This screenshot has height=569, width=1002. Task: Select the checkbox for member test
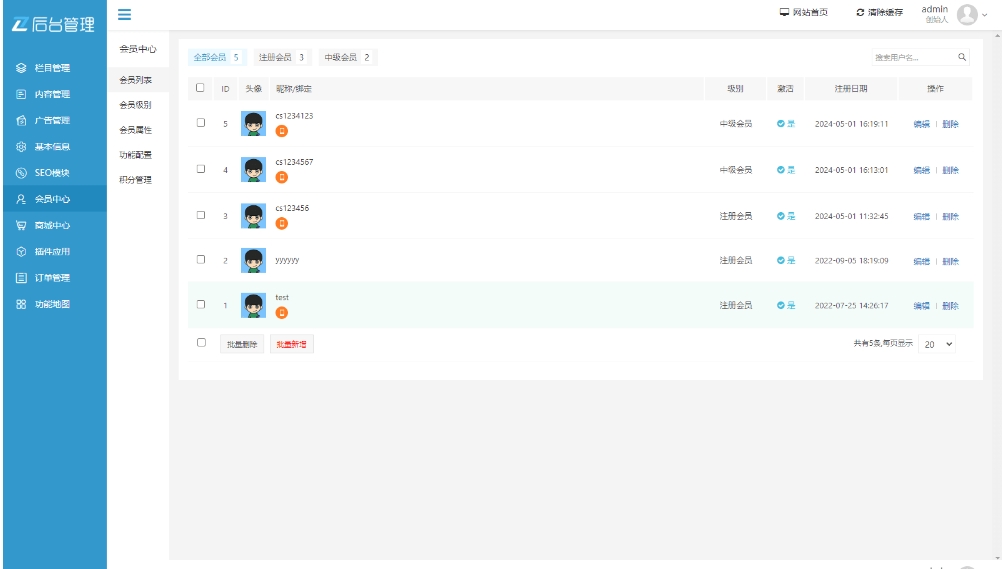[x=201, y=305]
